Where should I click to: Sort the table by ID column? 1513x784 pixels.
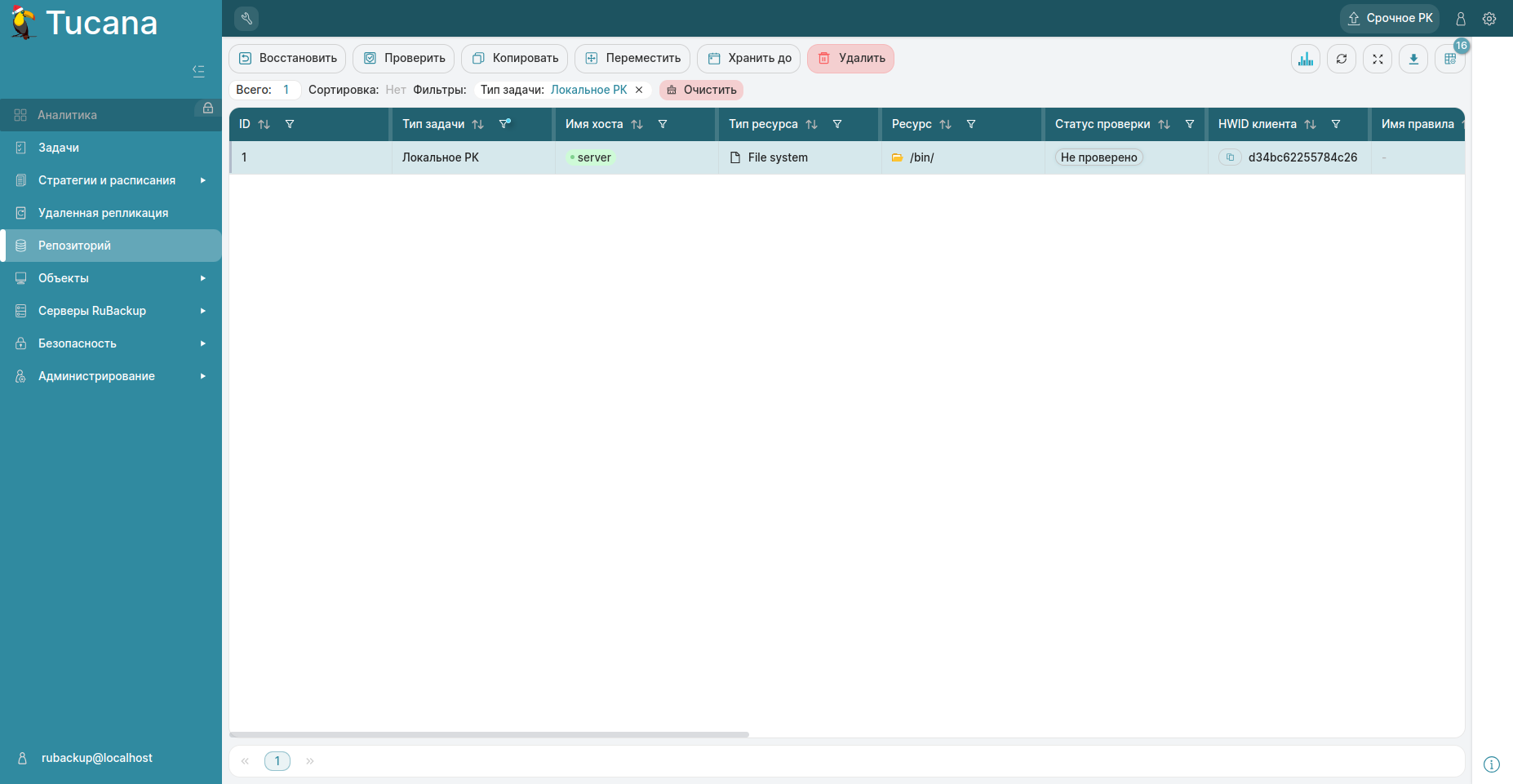264,124
